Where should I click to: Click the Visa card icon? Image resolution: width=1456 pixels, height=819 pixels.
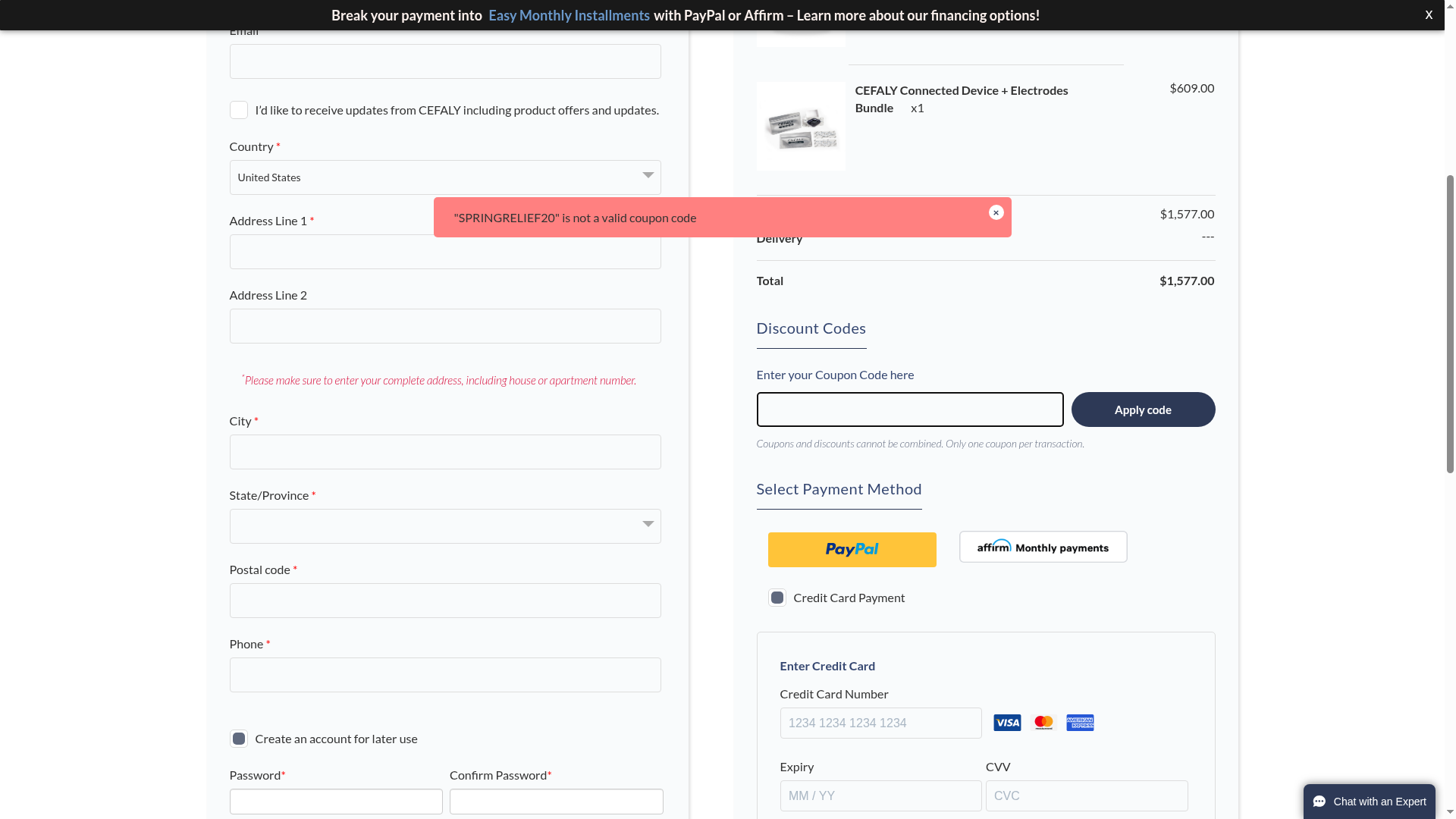coord(1007,723)
